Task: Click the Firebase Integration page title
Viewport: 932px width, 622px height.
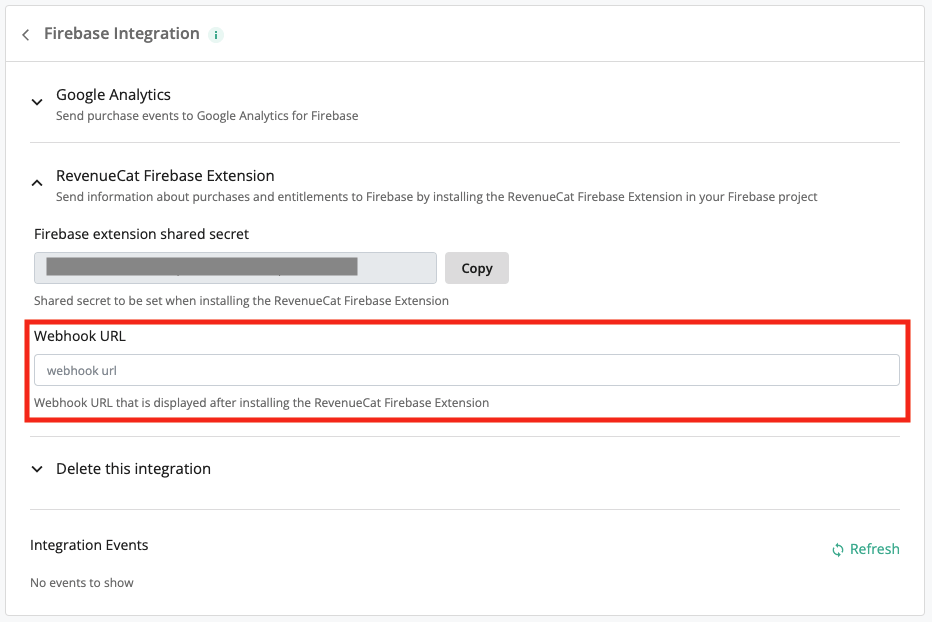Action: 122,34
